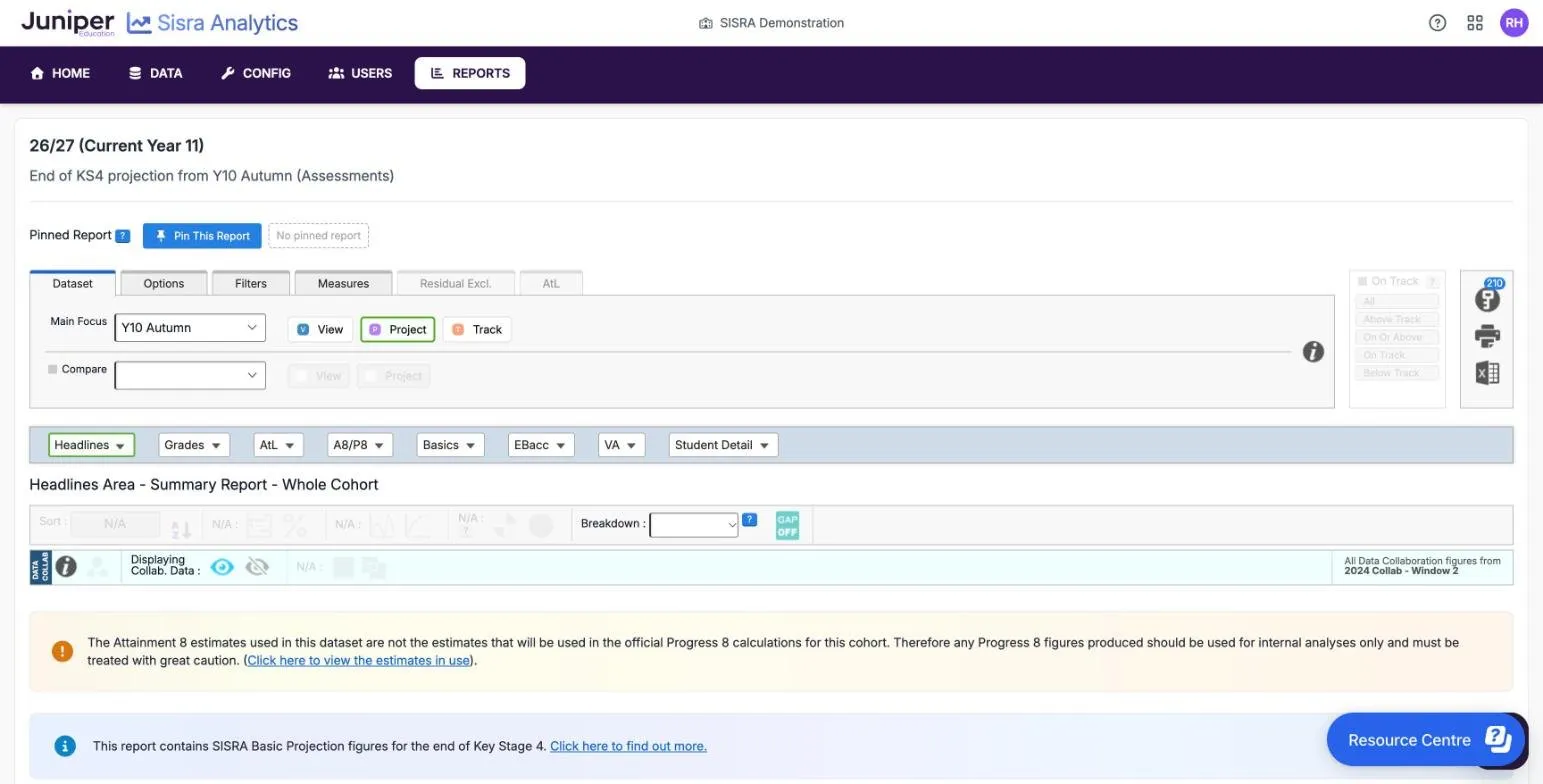Go to the USERS navigation item
Screen dimensions: 1543x784
tap(360, 73)
